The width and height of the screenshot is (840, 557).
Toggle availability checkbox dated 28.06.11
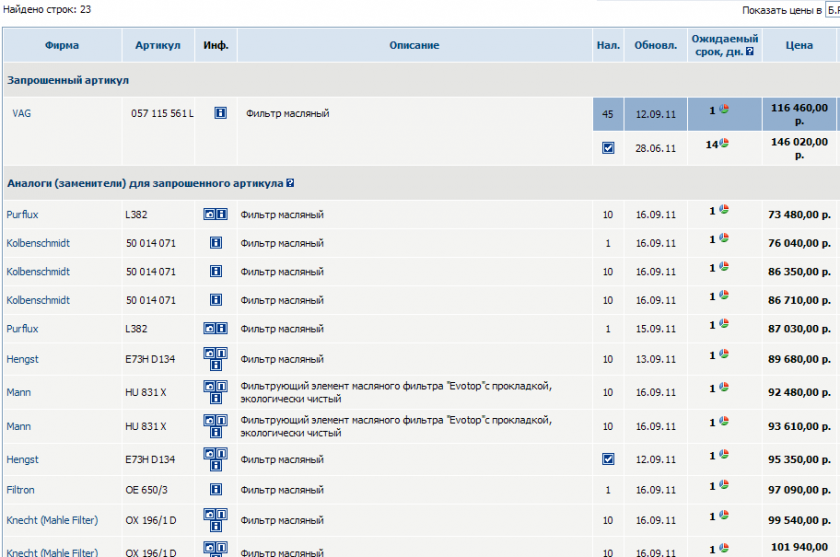(x=608, y=148)
